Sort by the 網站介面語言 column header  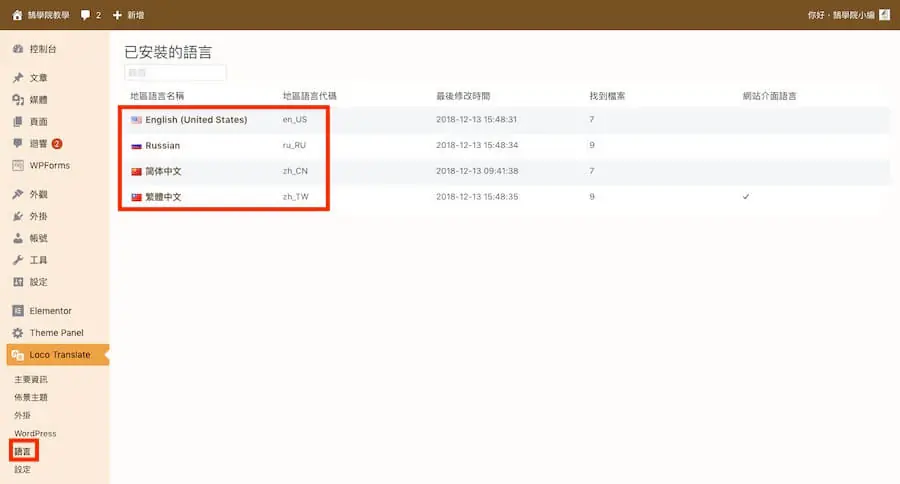tap(769, 96)
